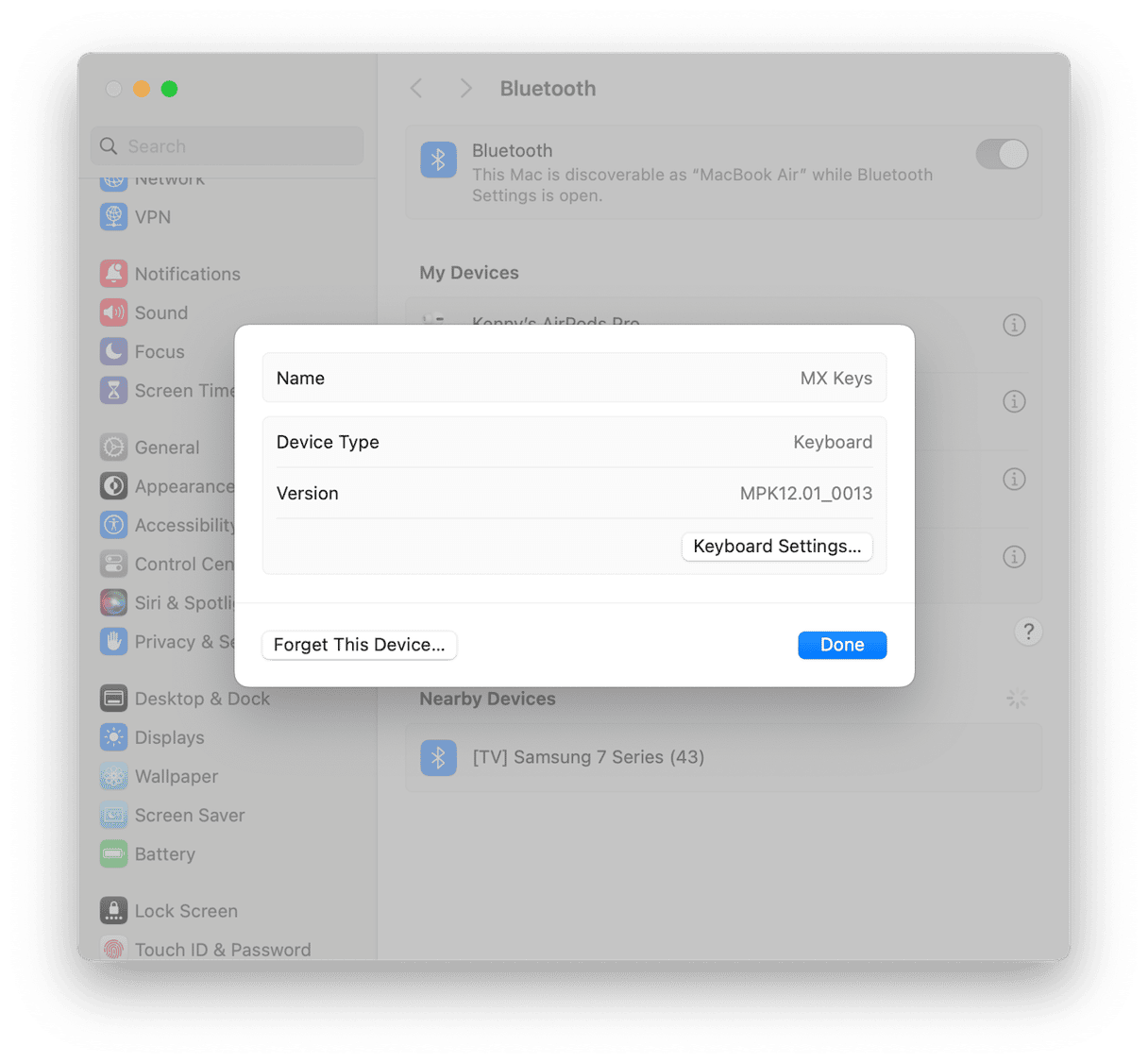Click the green zoom window button

tap(170, 89)
